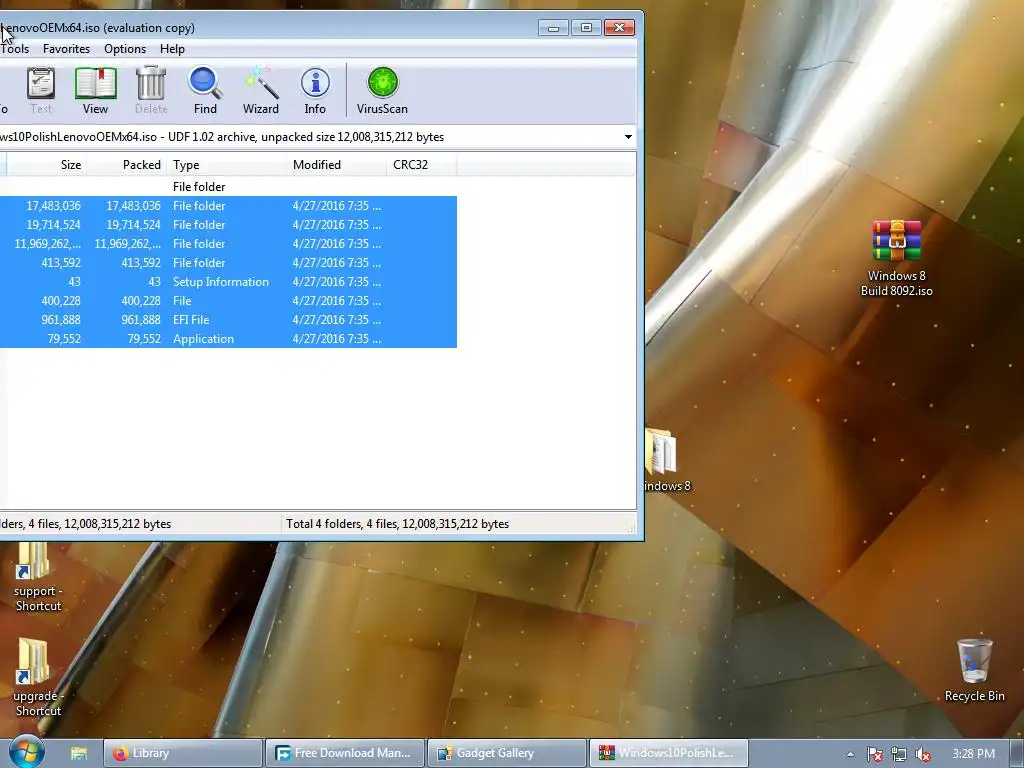
Task: Open the View toolbar icon
Action: pos(95,91)
